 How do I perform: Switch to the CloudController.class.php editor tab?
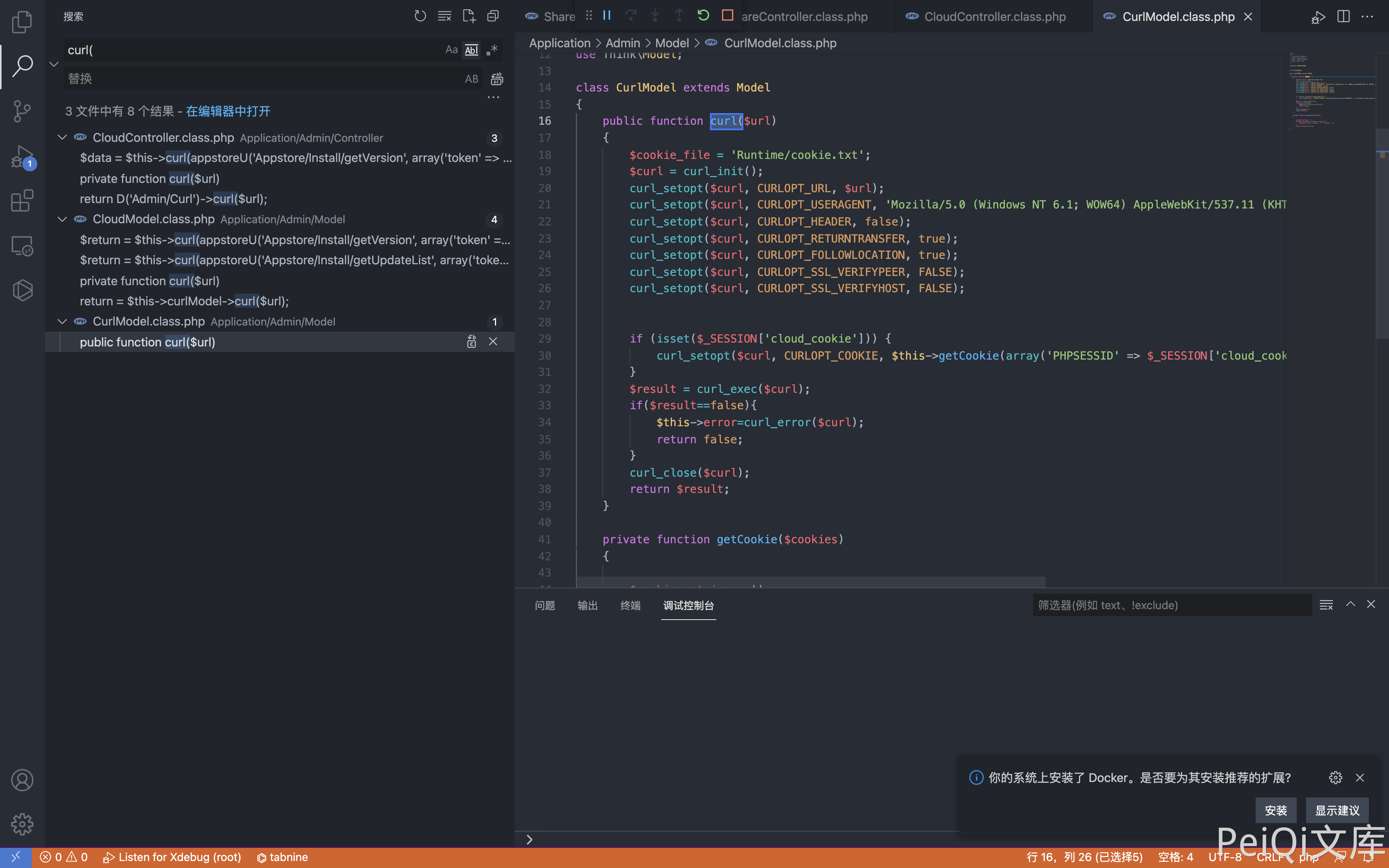click(x=994, y=17)
